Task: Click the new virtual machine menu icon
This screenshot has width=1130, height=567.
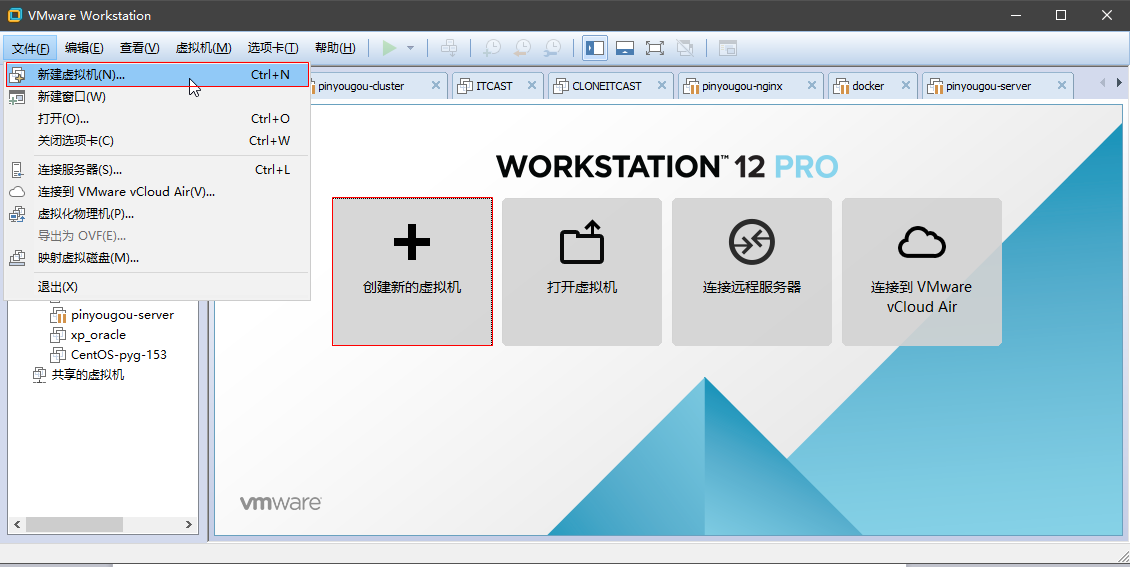Action: point(17,75)
